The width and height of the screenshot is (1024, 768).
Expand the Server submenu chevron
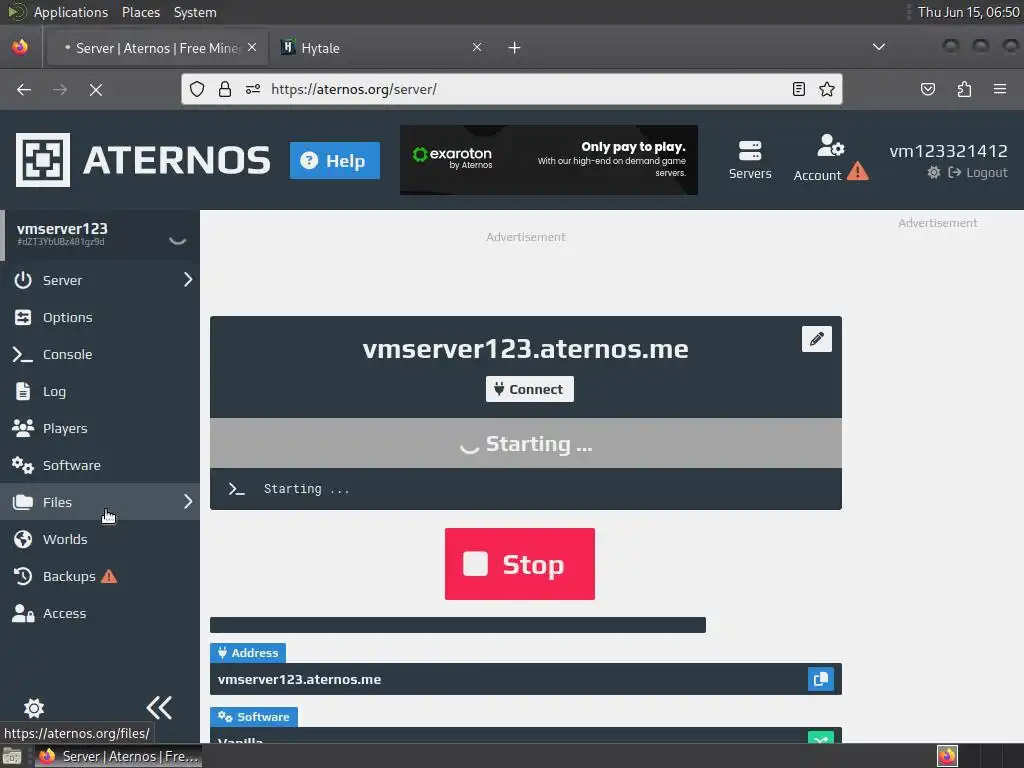click(188, 280)
